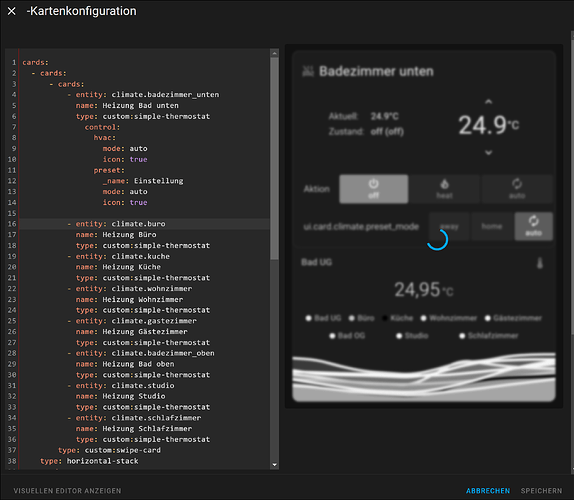Click the thermometer icon on Bad UG card

[x=540, y=262]
